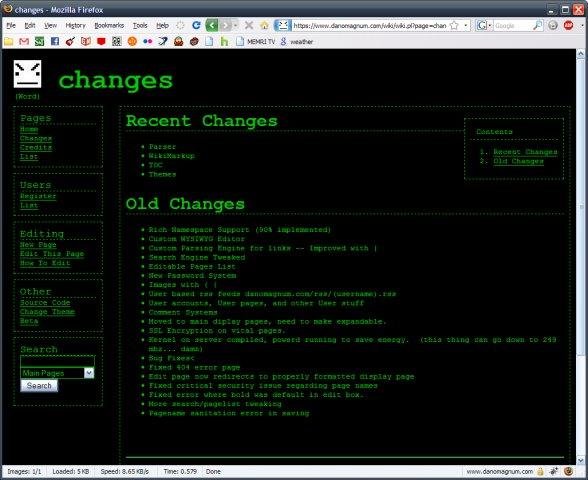Click the padlock security icon in status bar

click(540, 471)
